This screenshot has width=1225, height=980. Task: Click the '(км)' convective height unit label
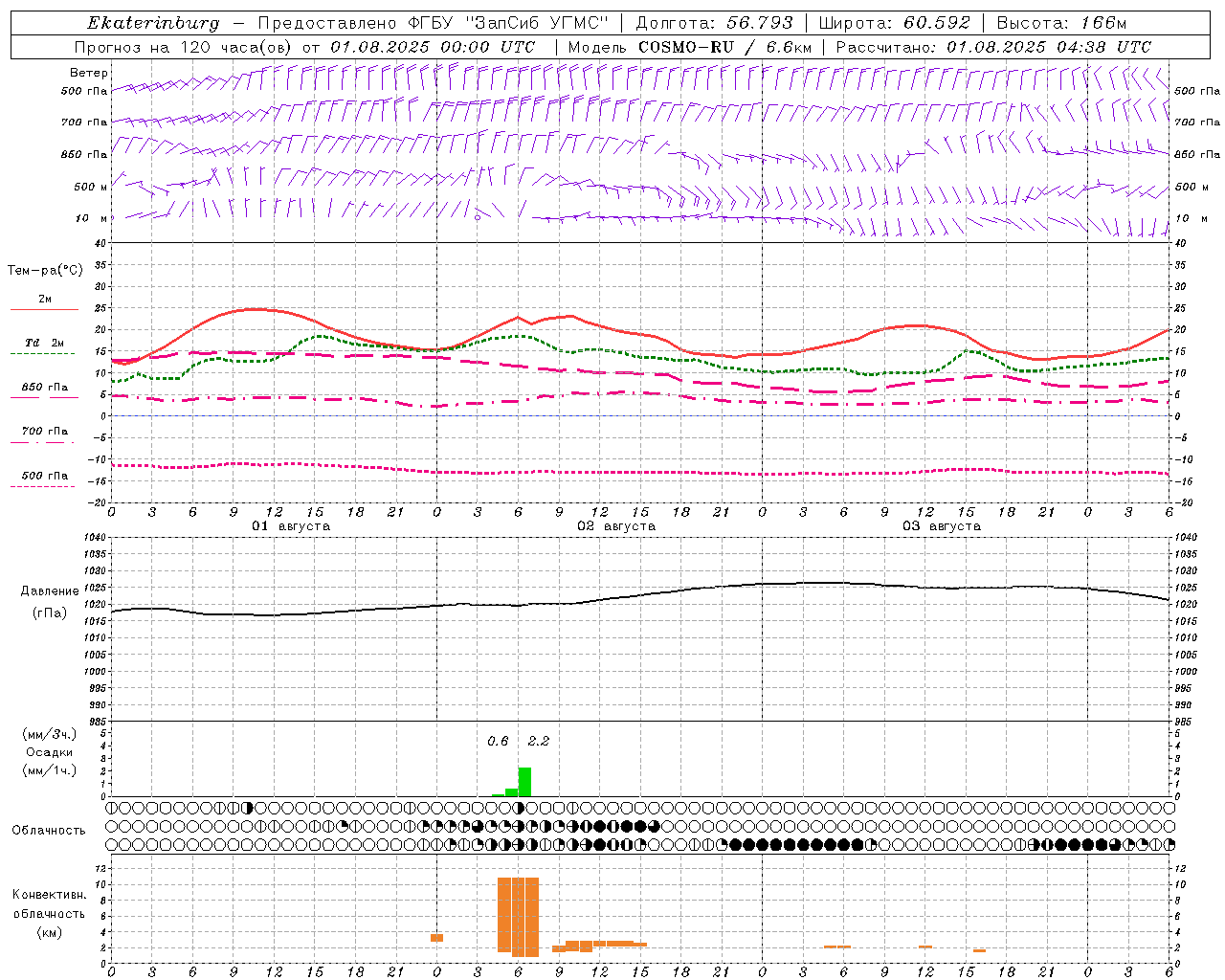50,932
